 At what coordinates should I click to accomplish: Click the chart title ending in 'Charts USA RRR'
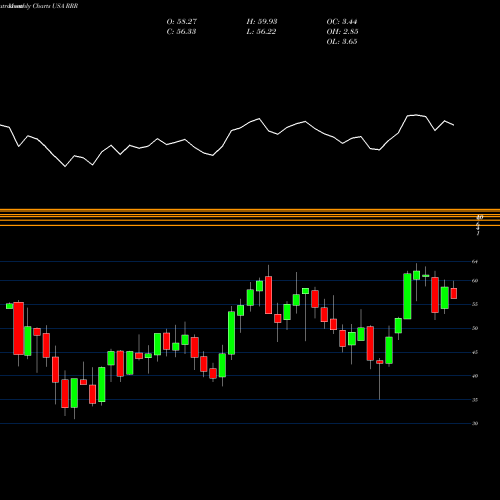pos(39,6)
